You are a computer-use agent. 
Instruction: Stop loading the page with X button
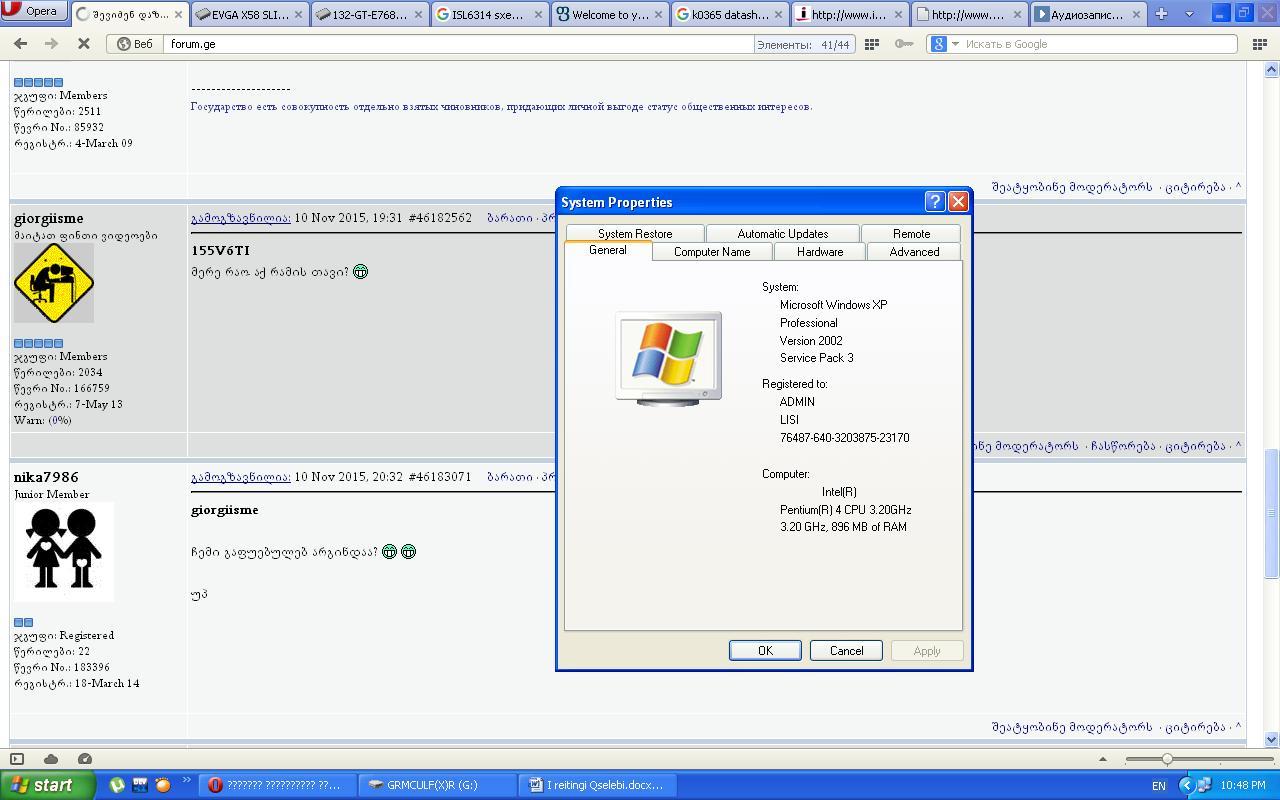click(84, 44)
